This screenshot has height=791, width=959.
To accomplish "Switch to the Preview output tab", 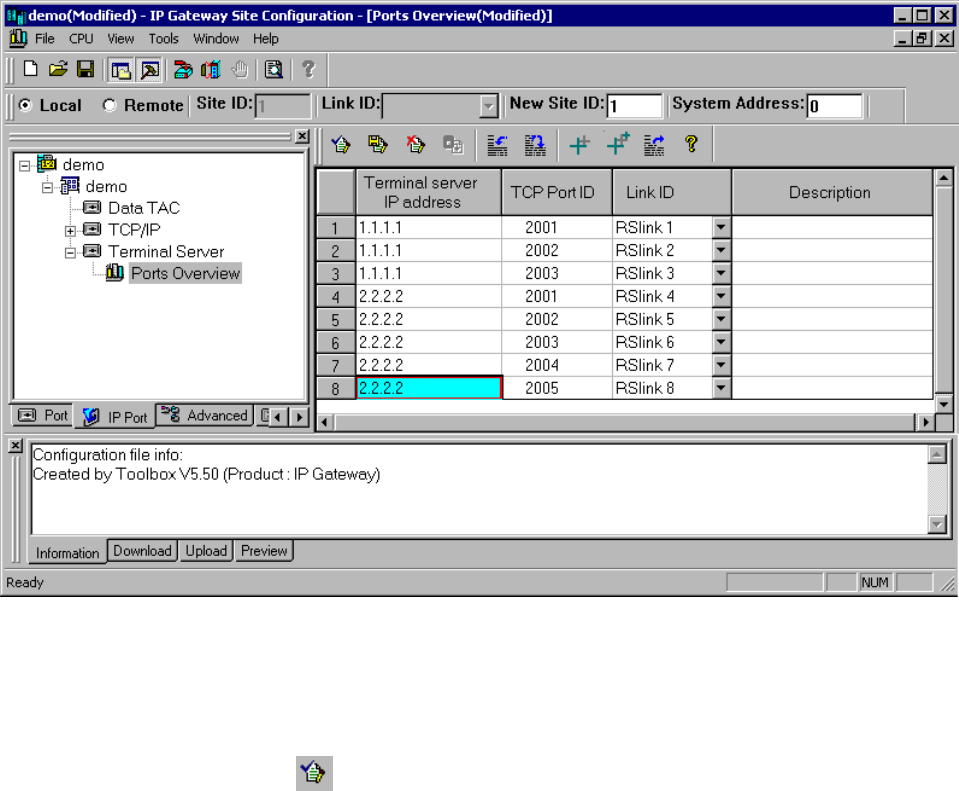I will pos(264,551).
